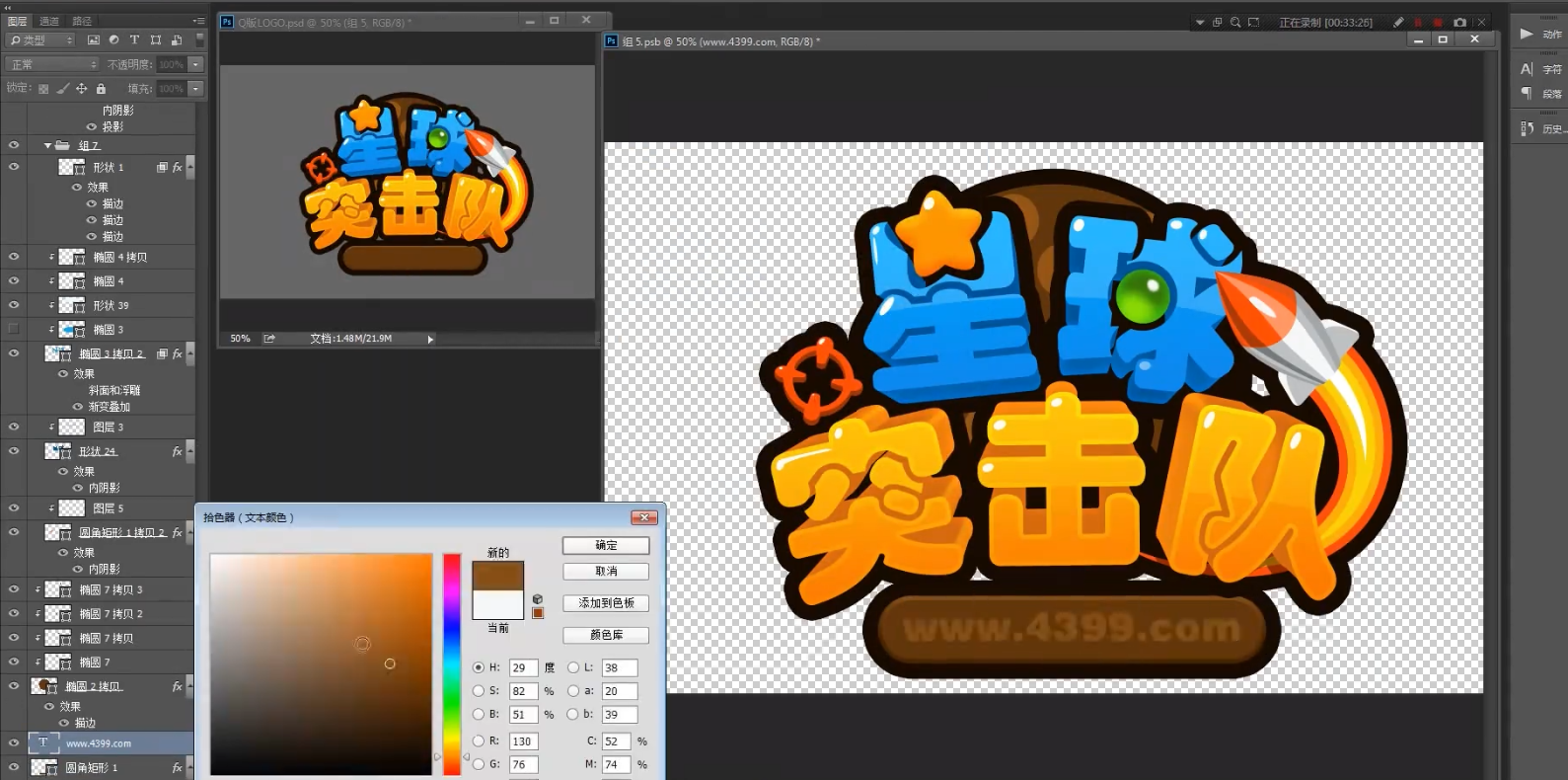This screenshot has width=1568, height=780.
Task: Open the History (历史) panel icon
Action: point(1527,128)
